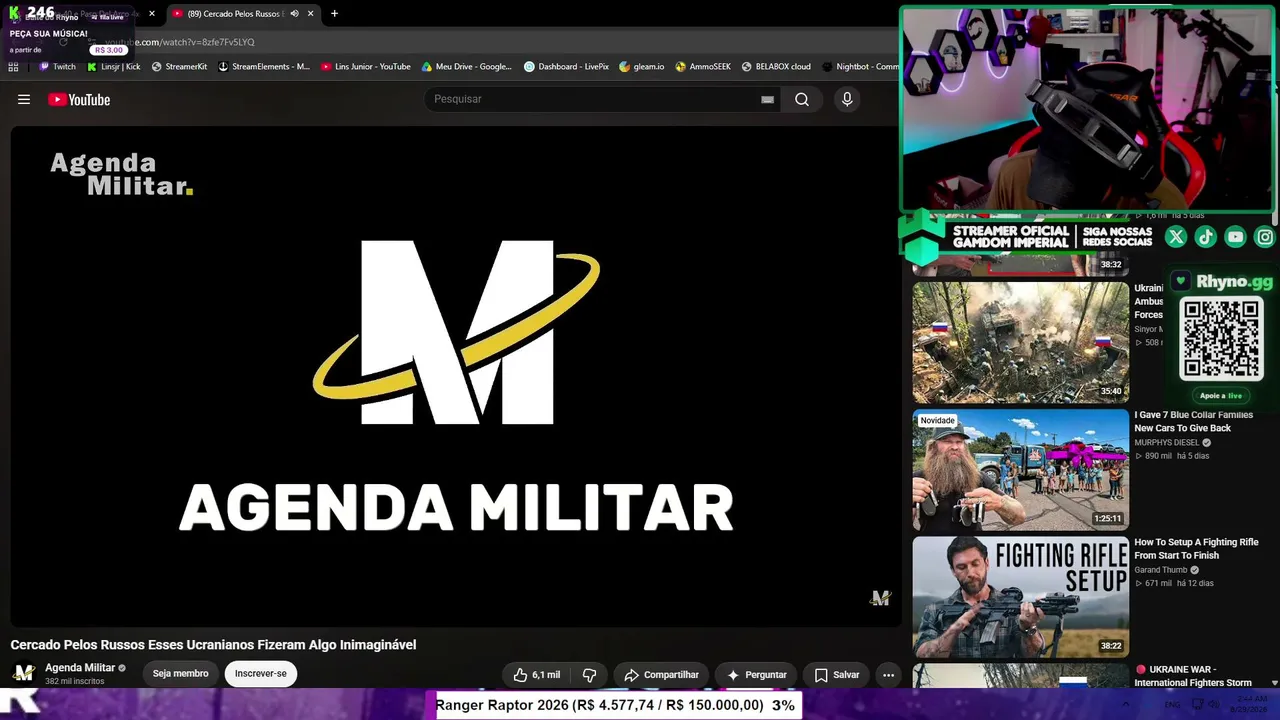
Task: Subscribe using the Inscrever-se button
Action: [261, 674]
